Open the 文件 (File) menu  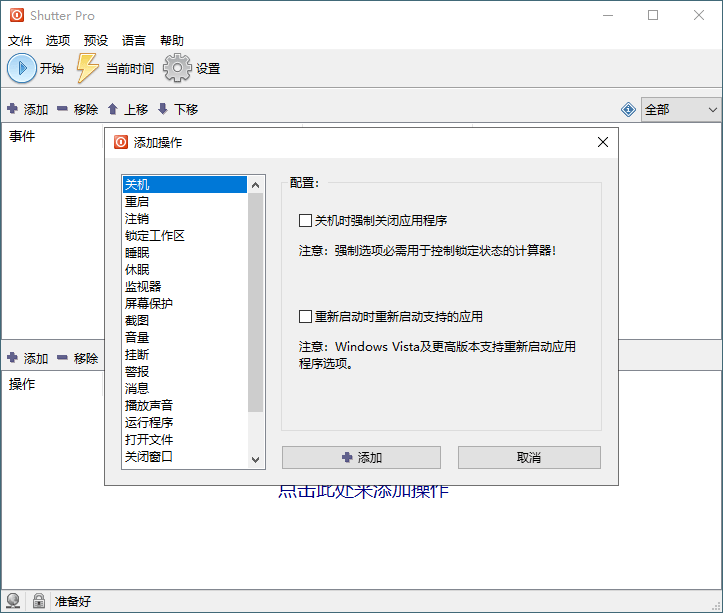[x=21, y=41]
